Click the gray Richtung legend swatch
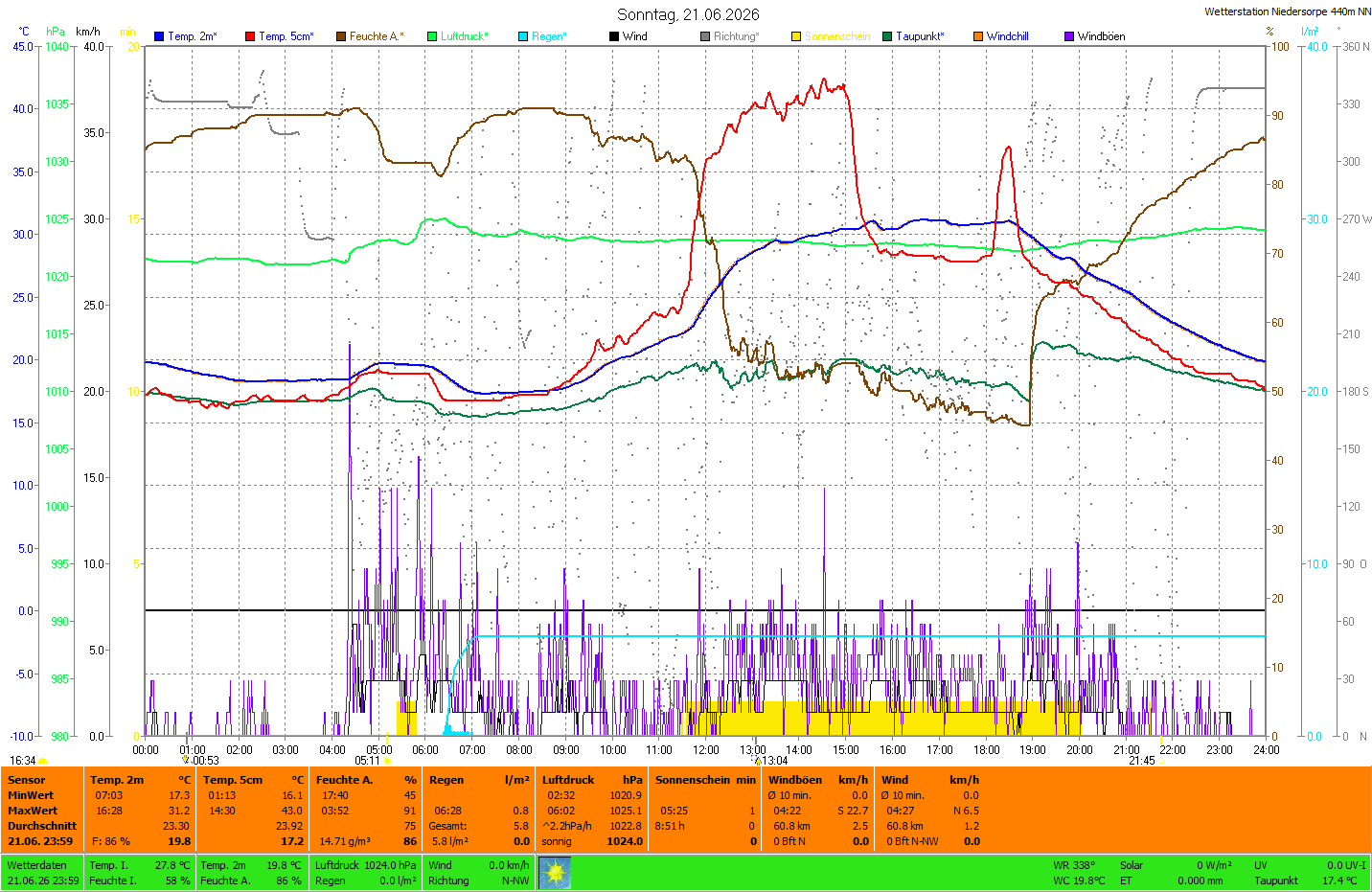 (x=705, y=36)
